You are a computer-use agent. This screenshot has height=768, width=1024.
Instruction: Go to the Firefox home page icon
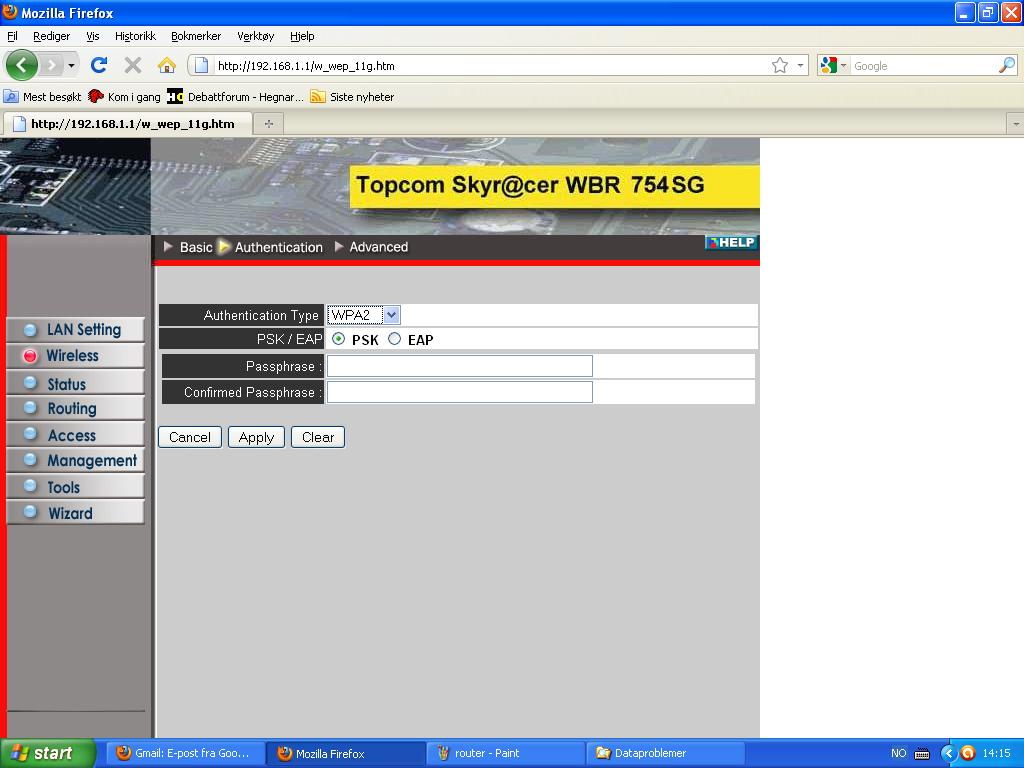167,65
